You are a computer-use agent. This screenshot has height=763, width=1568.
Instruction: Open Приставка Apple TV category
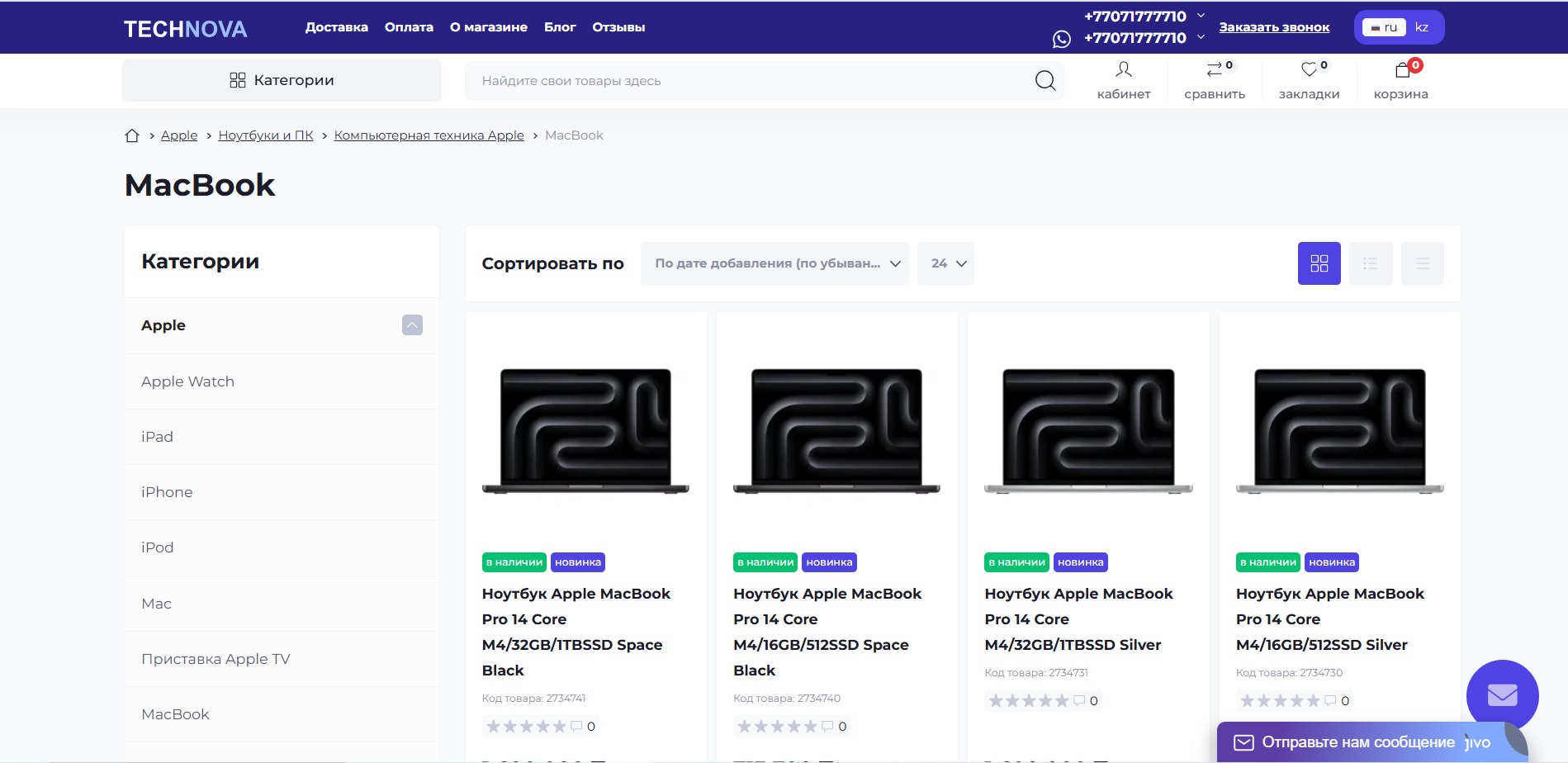282,659
